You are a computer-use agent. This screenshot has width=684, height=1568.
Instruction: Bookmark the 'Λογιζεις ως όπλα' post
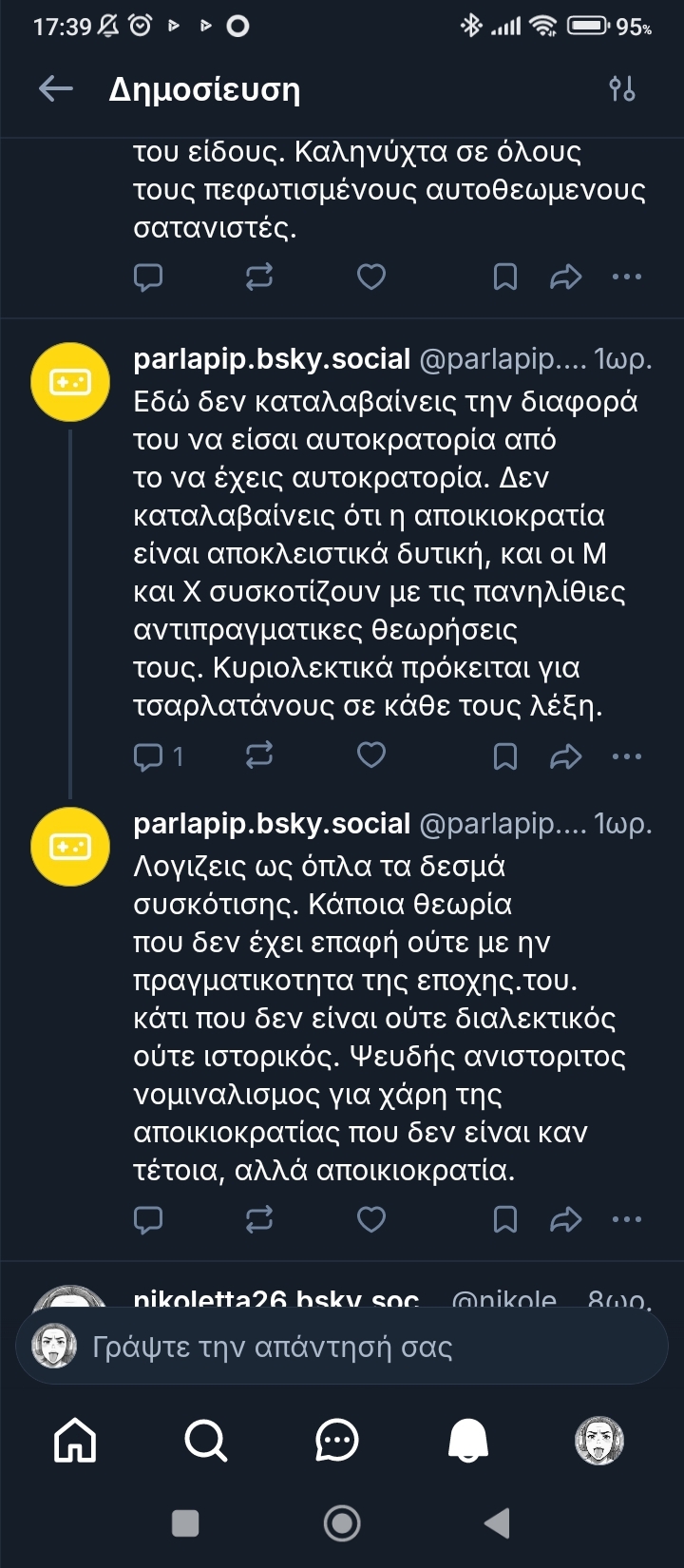click(x=505, y=1219)
